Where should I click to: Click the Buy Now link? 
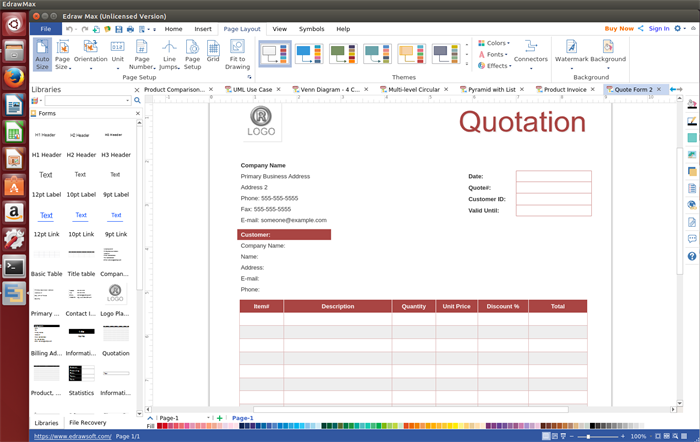pyautogui.click(x=619, y=29)
